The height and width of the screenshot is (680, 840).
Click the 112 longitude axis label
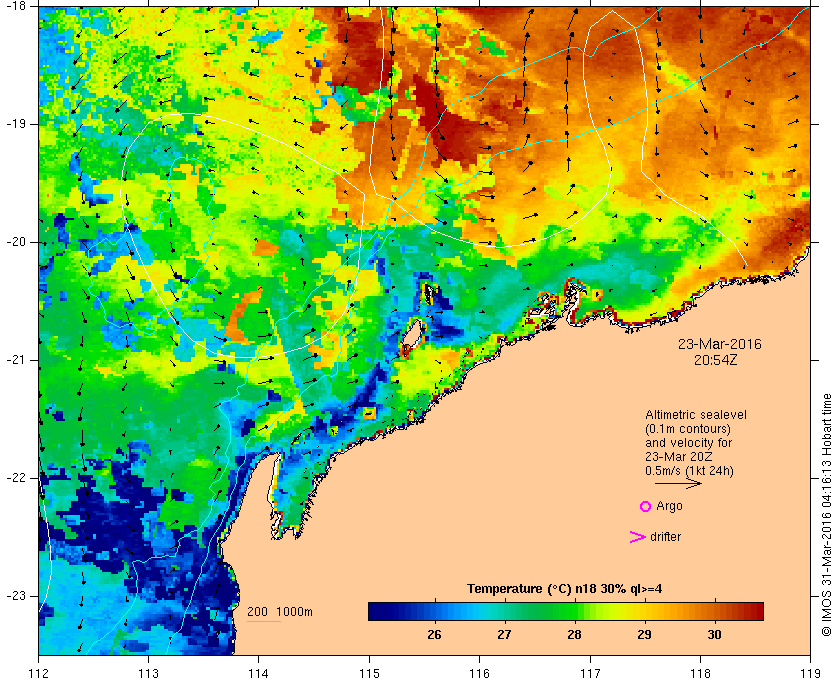click(x=39, y=672)
